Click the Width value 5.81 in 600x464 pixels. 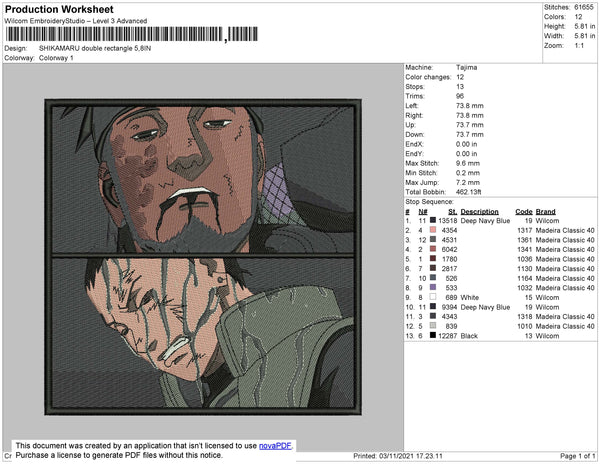[x=585, y=36]
